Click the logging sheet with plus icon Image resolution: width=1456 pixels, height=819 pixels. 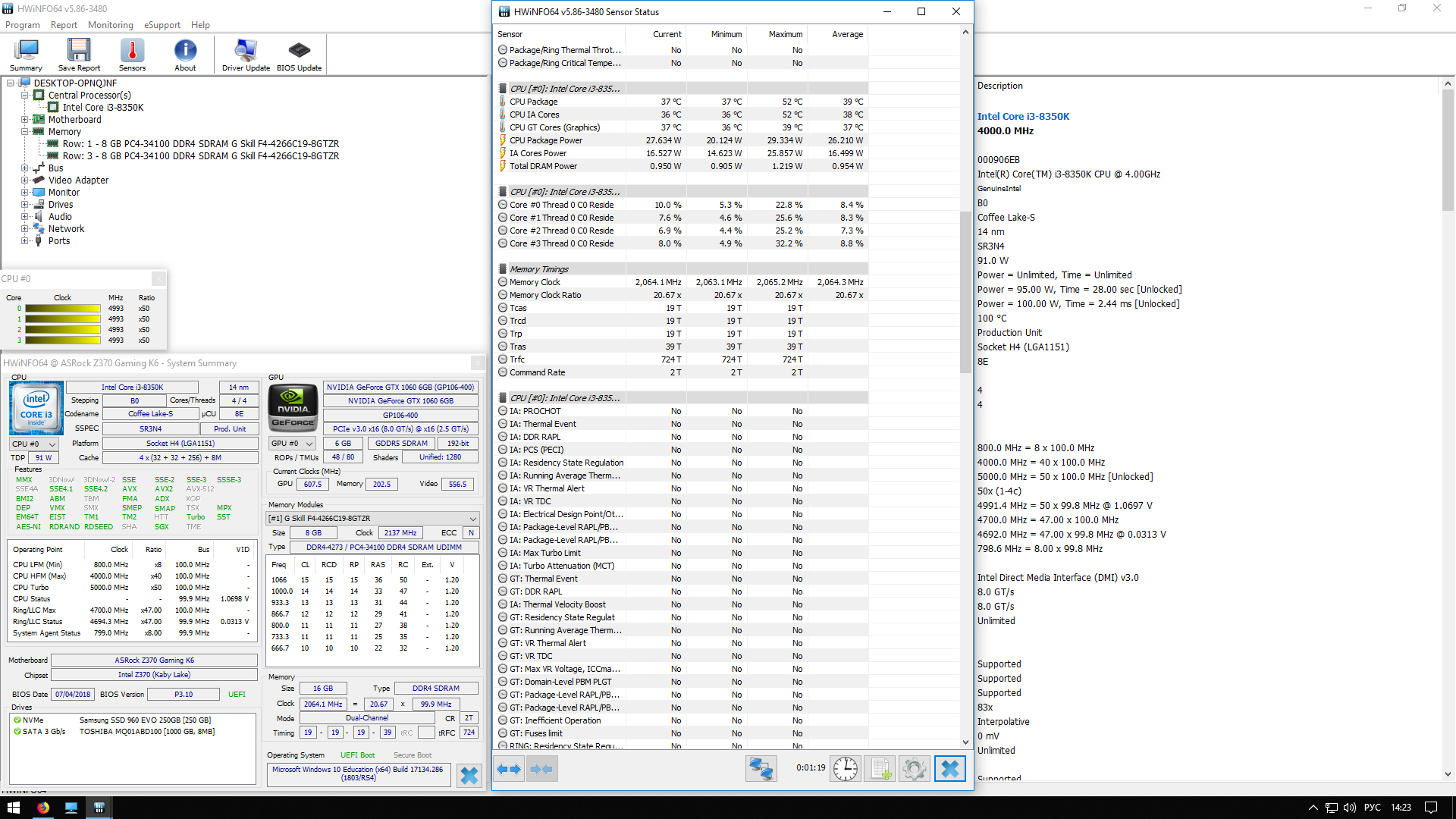[x=880, y=769]
